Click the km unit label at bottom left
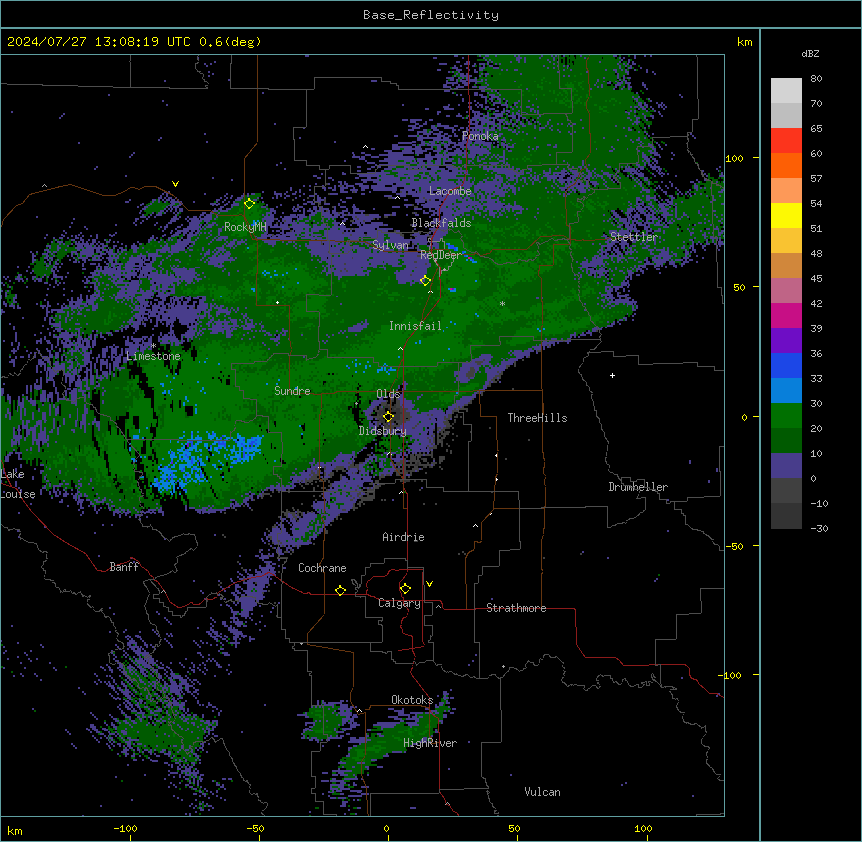 click(15, 831)
